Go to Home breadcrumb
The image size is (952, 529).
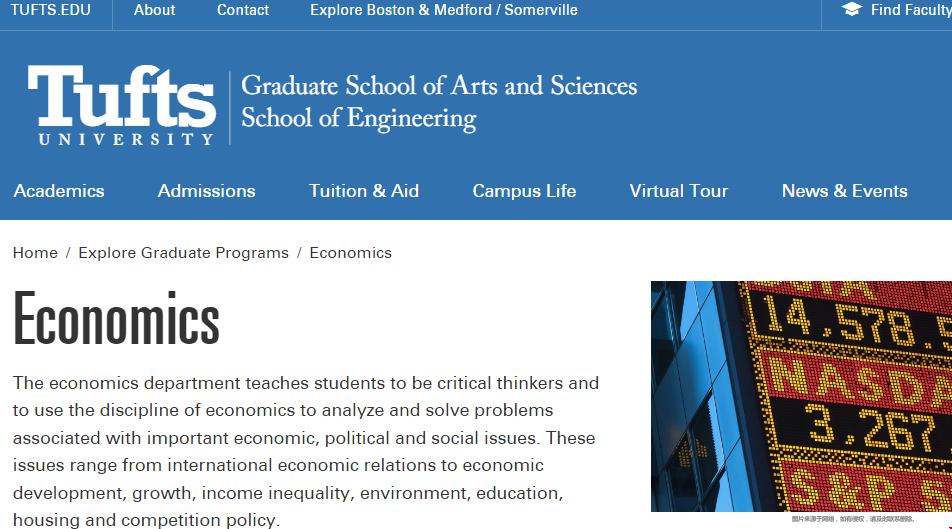(35, 253)
